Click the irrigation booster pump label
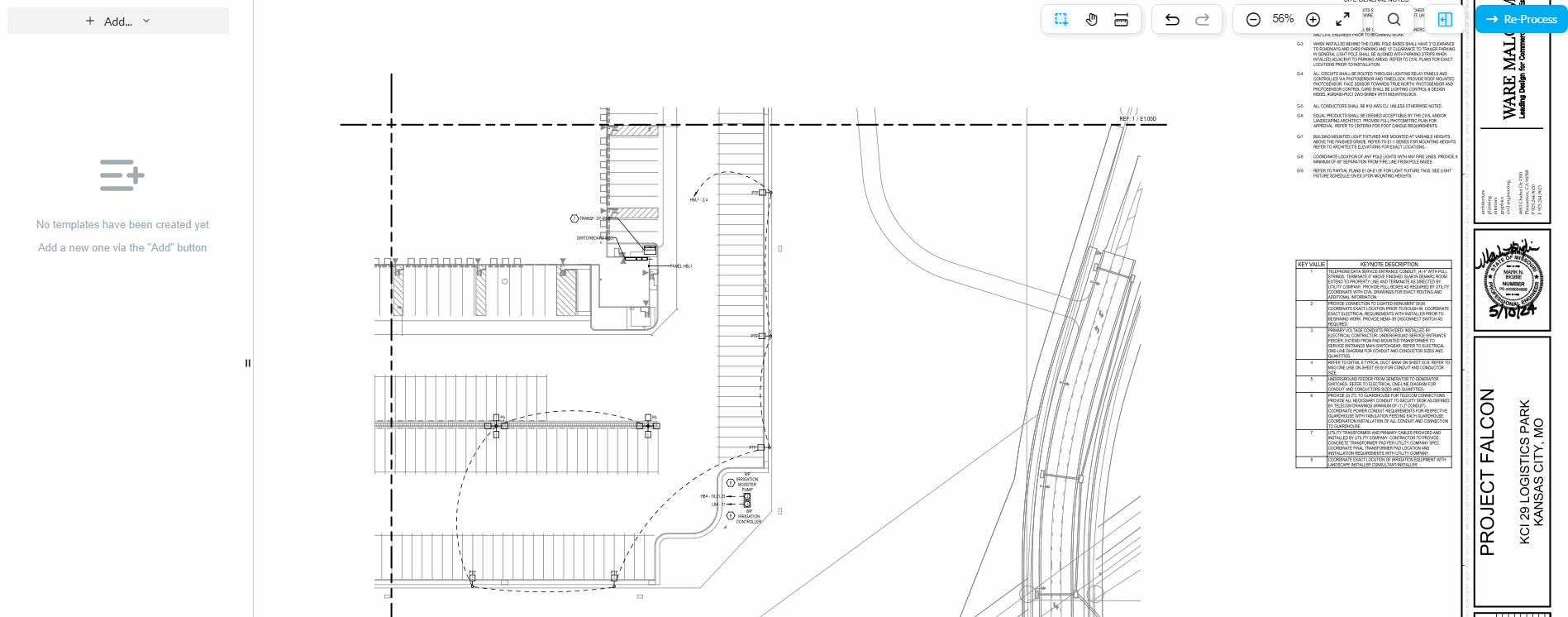This screenshot has width=1568, height=617. click(x=746, y=484)
